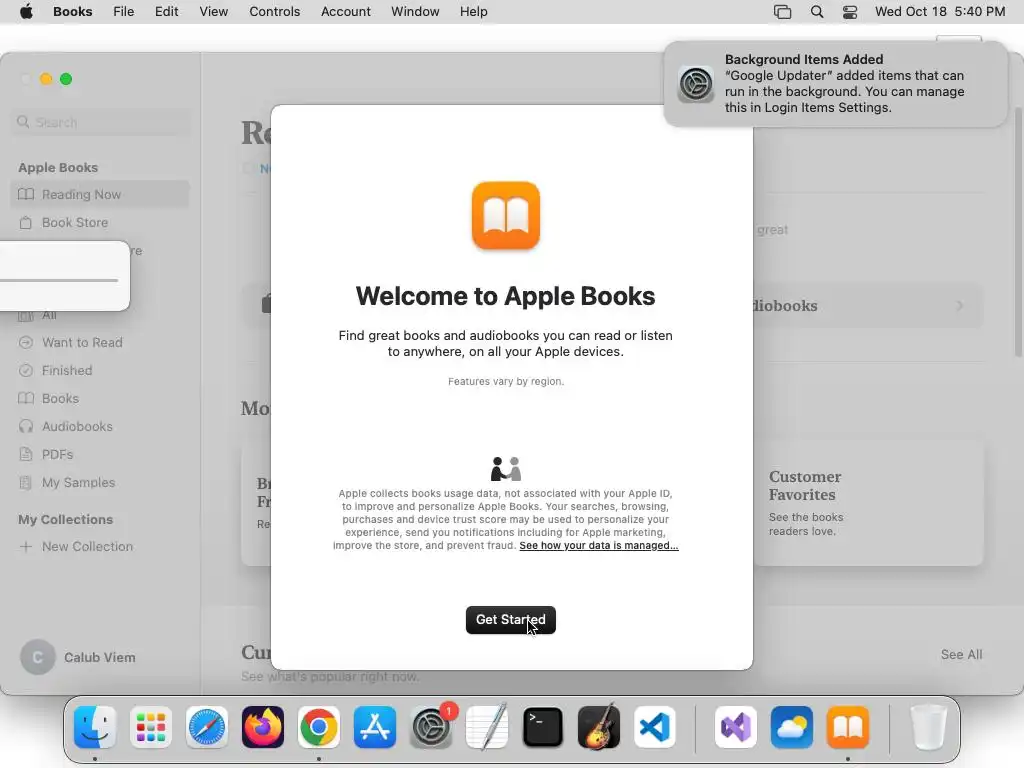This screenshot has width=1024, height=768.
Task: Select Reading Now in the sidebar
Action: click(x=100, y=195)
